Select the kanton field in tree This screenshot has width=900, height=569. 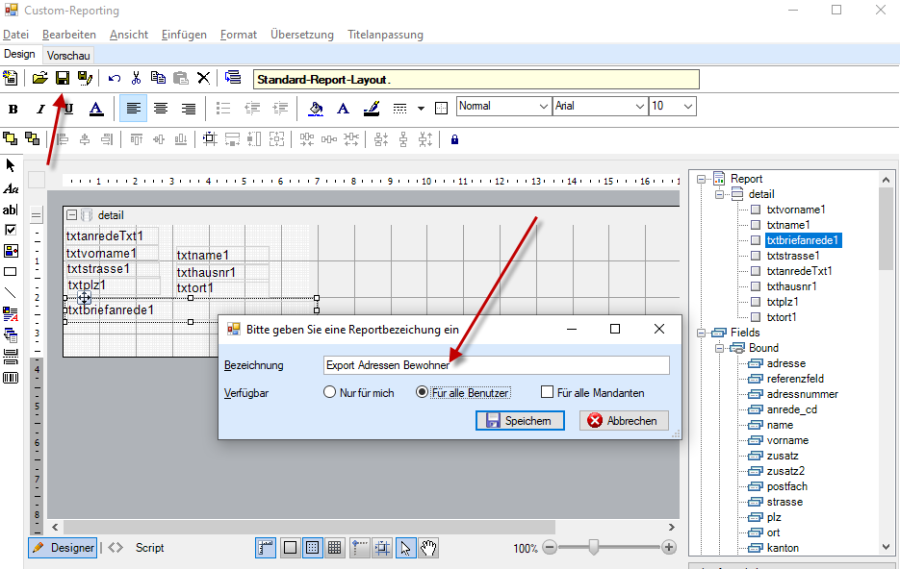coord(782,548)
